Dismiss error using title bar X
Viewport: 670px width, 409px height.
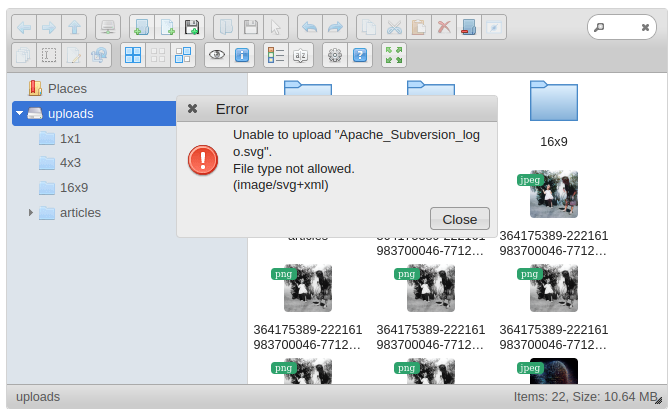pyautogui.click(x=192, y=109)
